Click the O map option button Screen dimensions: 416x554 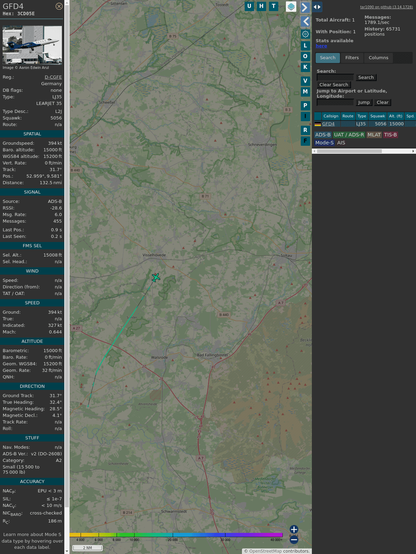tap(305, 57)
